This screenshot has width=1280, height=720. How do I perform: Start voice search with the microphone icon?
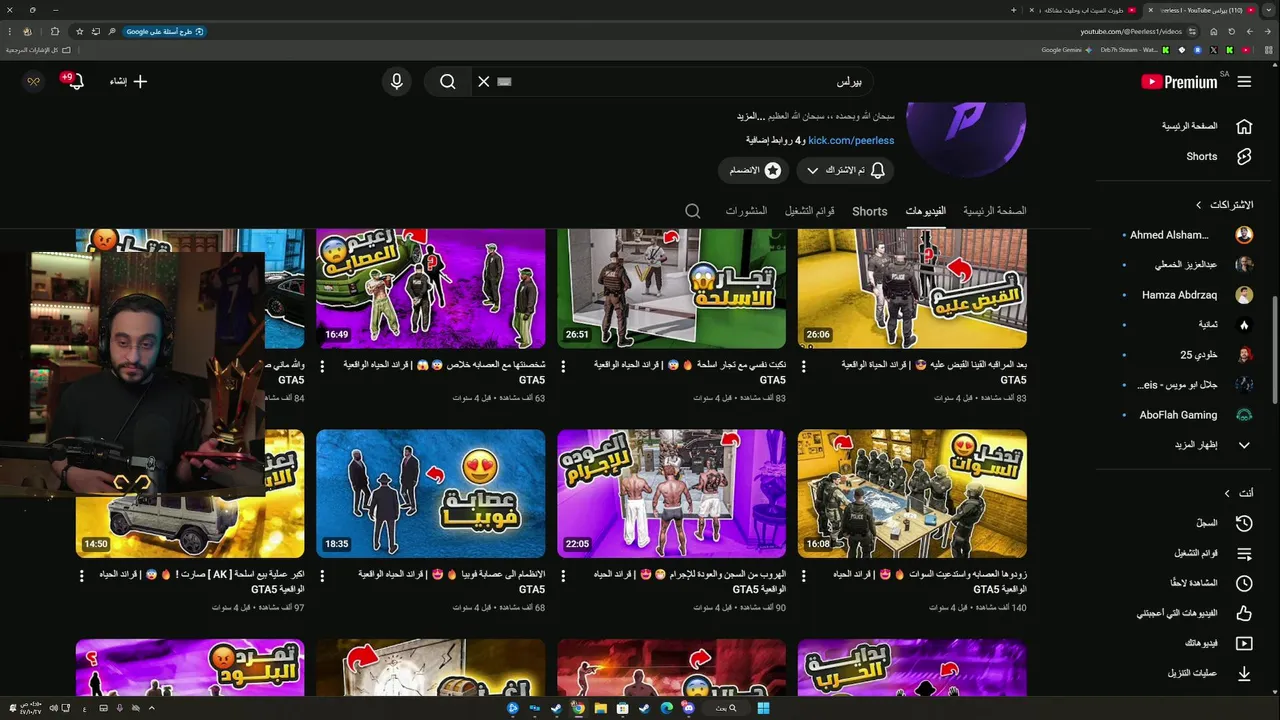click(397, 82)
